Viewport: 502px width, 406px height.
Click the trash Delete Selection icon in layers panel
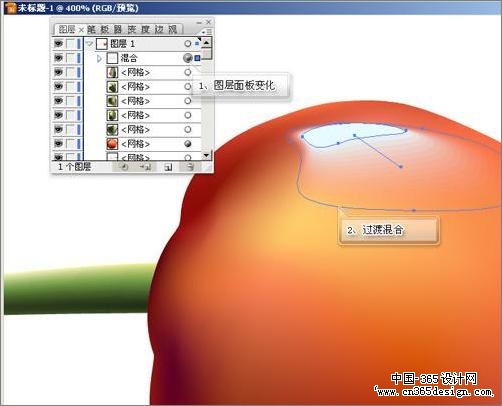tap(190, 167)
